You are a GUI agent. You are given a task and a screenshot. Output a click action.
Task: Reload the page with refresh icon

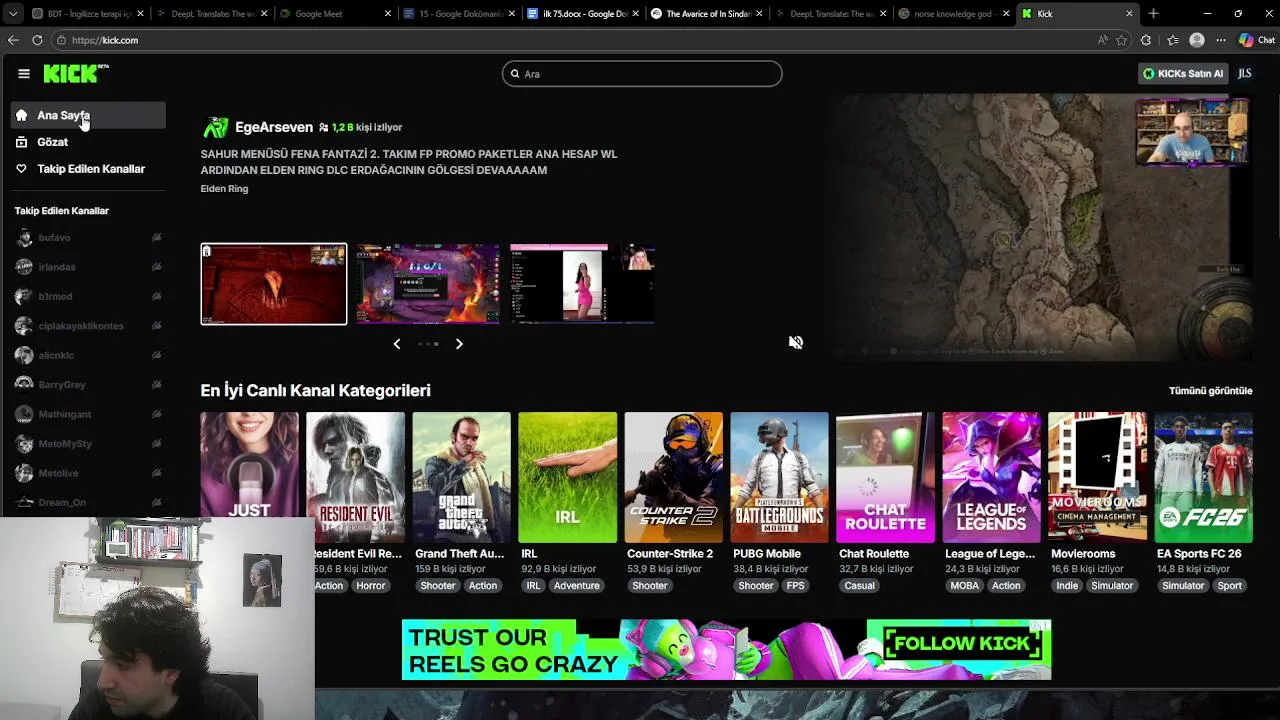point(37,40)
